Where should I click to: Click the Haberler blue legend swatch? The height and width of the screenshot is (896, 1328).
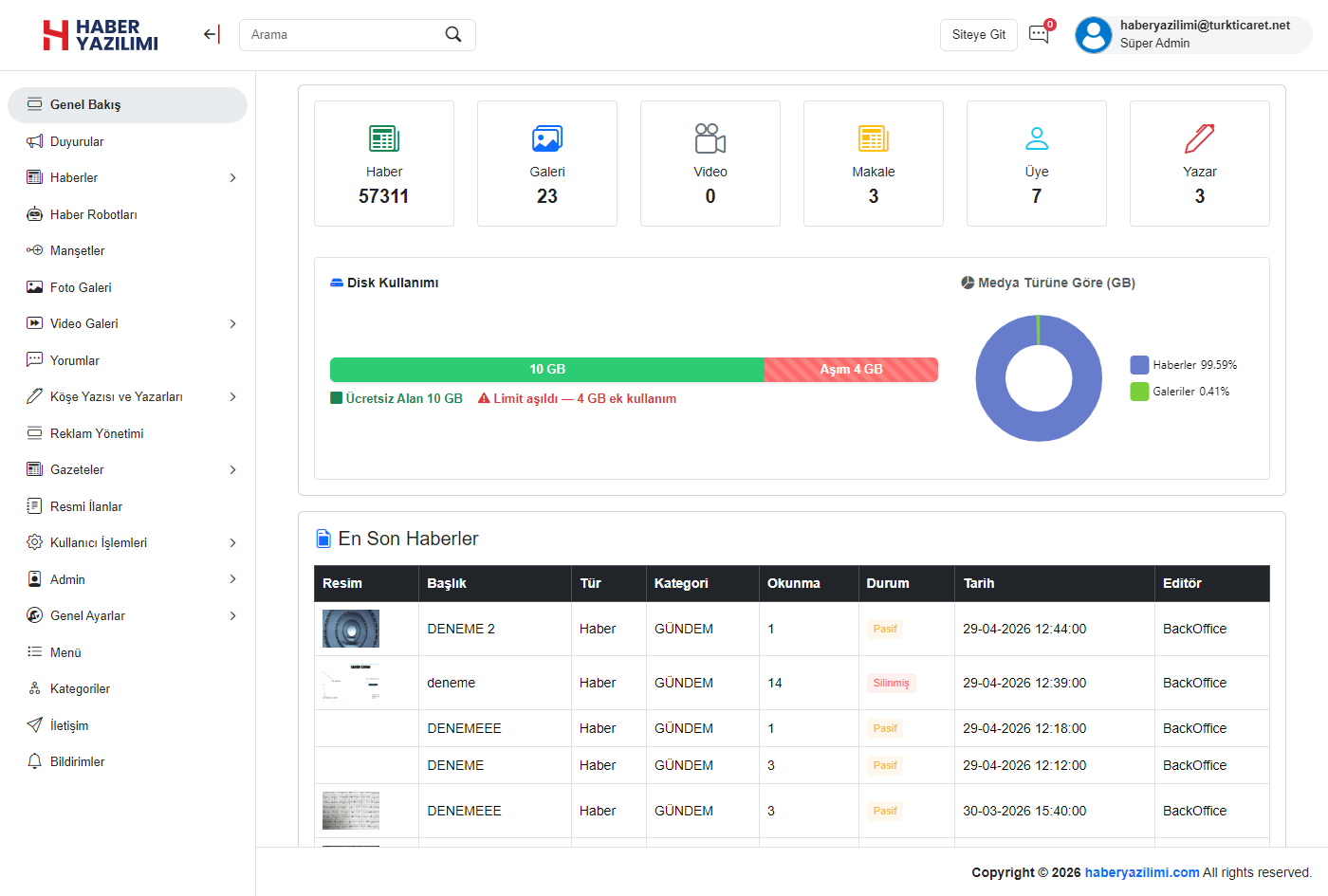pos(1139,365)
